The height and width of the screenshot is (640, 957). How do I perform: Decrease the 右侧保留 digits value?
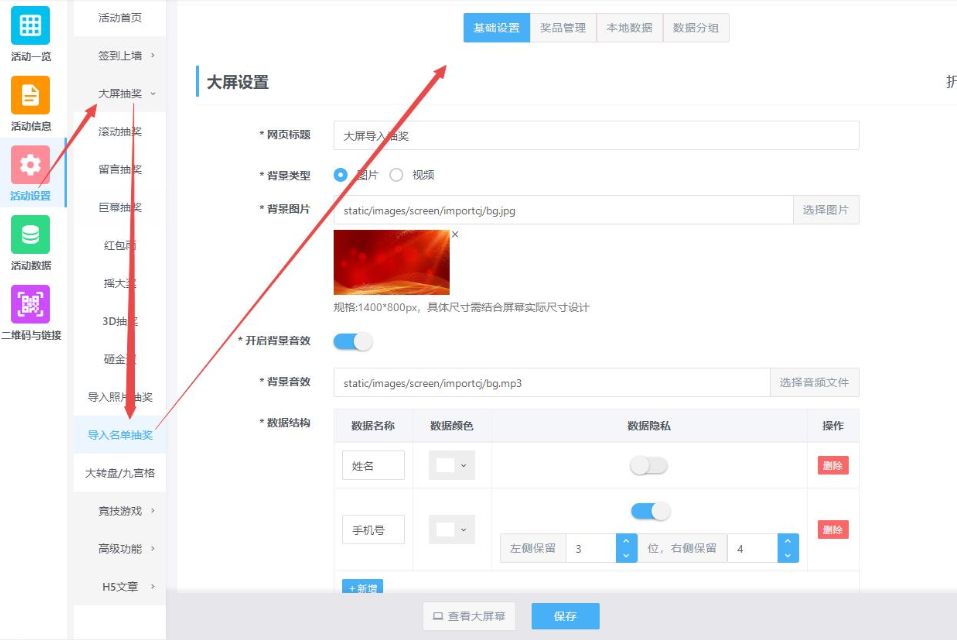[787, 555]
